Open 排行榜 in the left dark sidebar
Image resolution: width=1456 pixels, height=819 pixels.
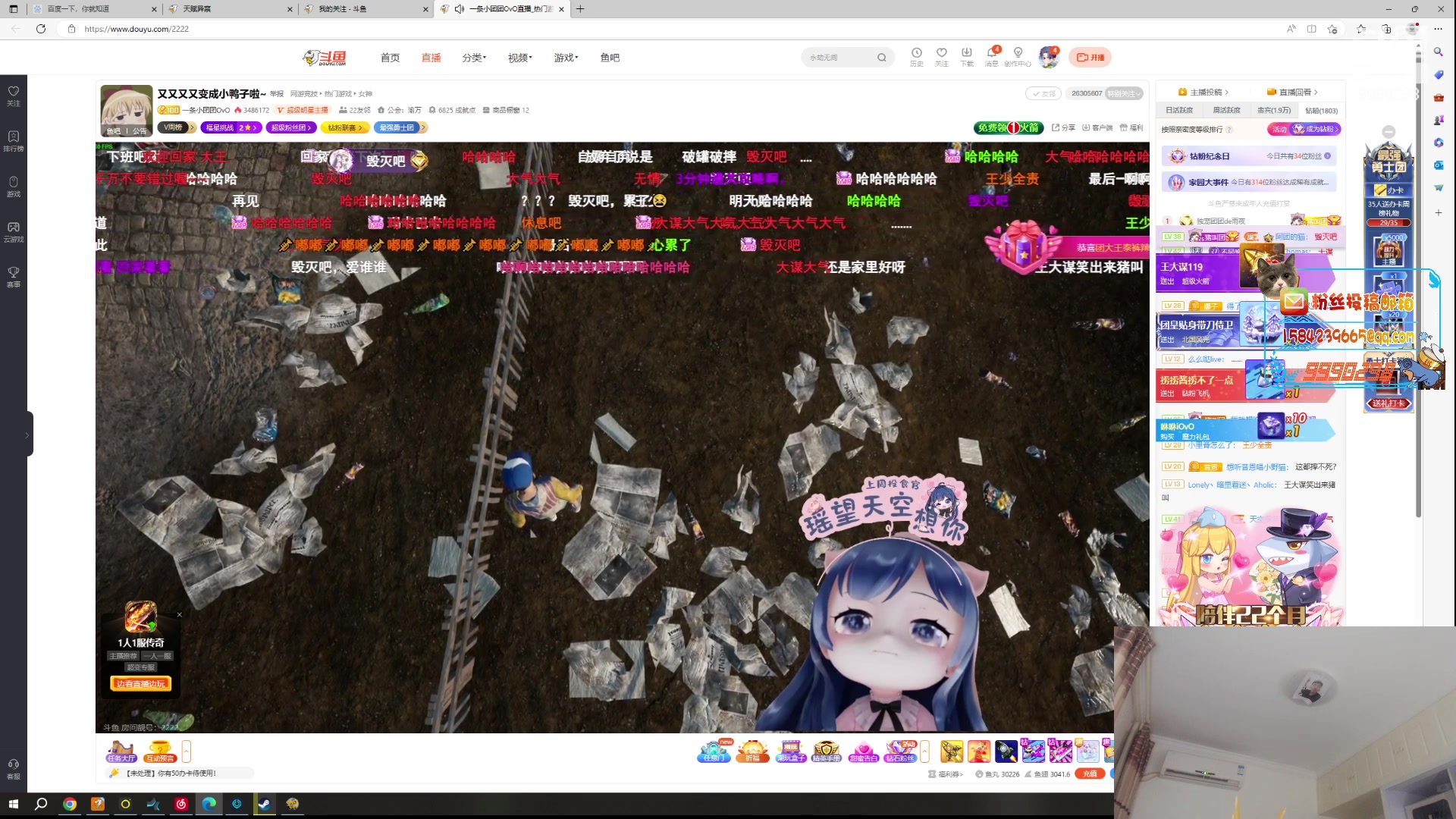tap(13, 141)
